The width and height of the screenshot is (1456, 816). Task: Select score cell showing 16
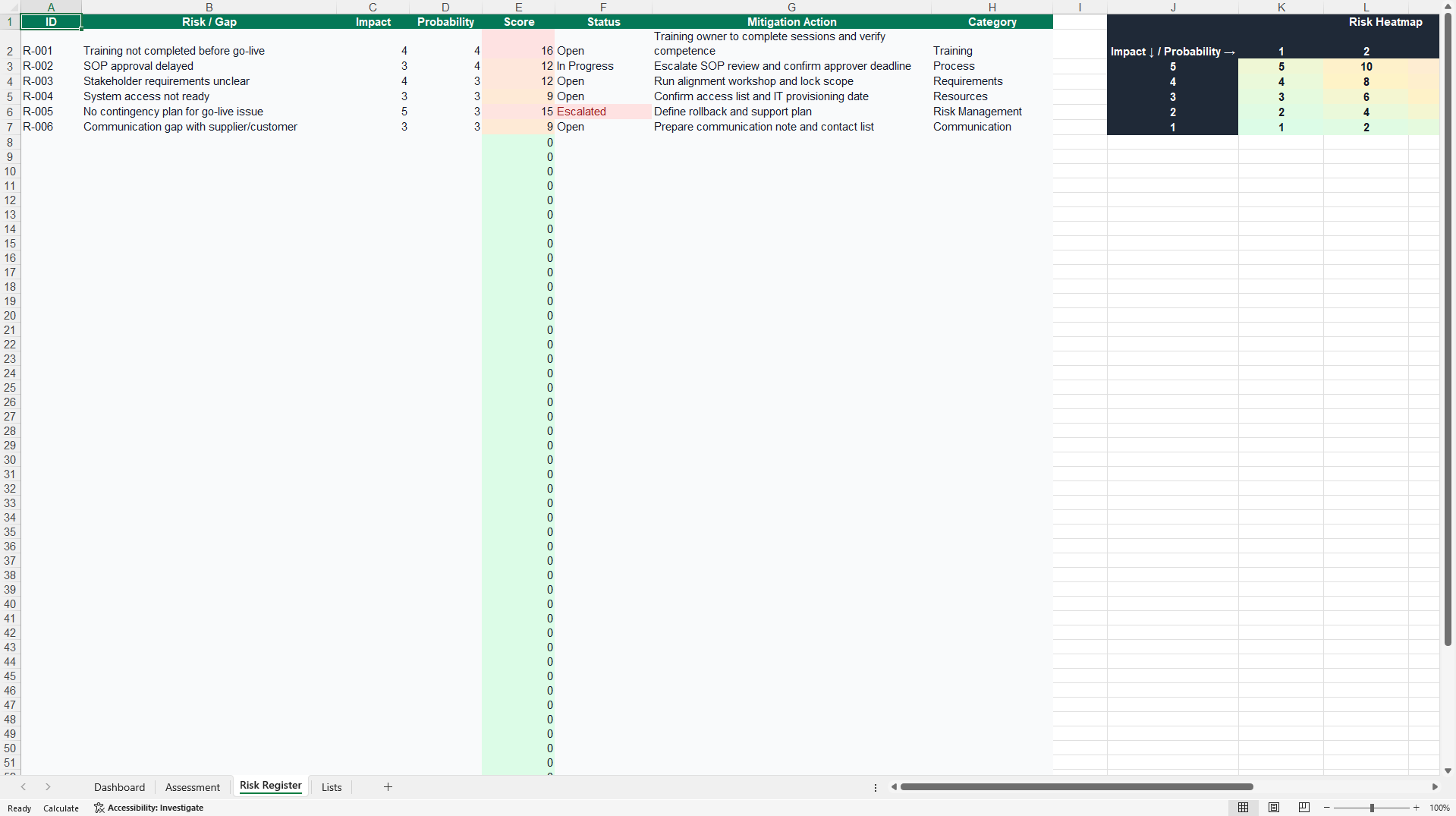click(x=518, y=44)
